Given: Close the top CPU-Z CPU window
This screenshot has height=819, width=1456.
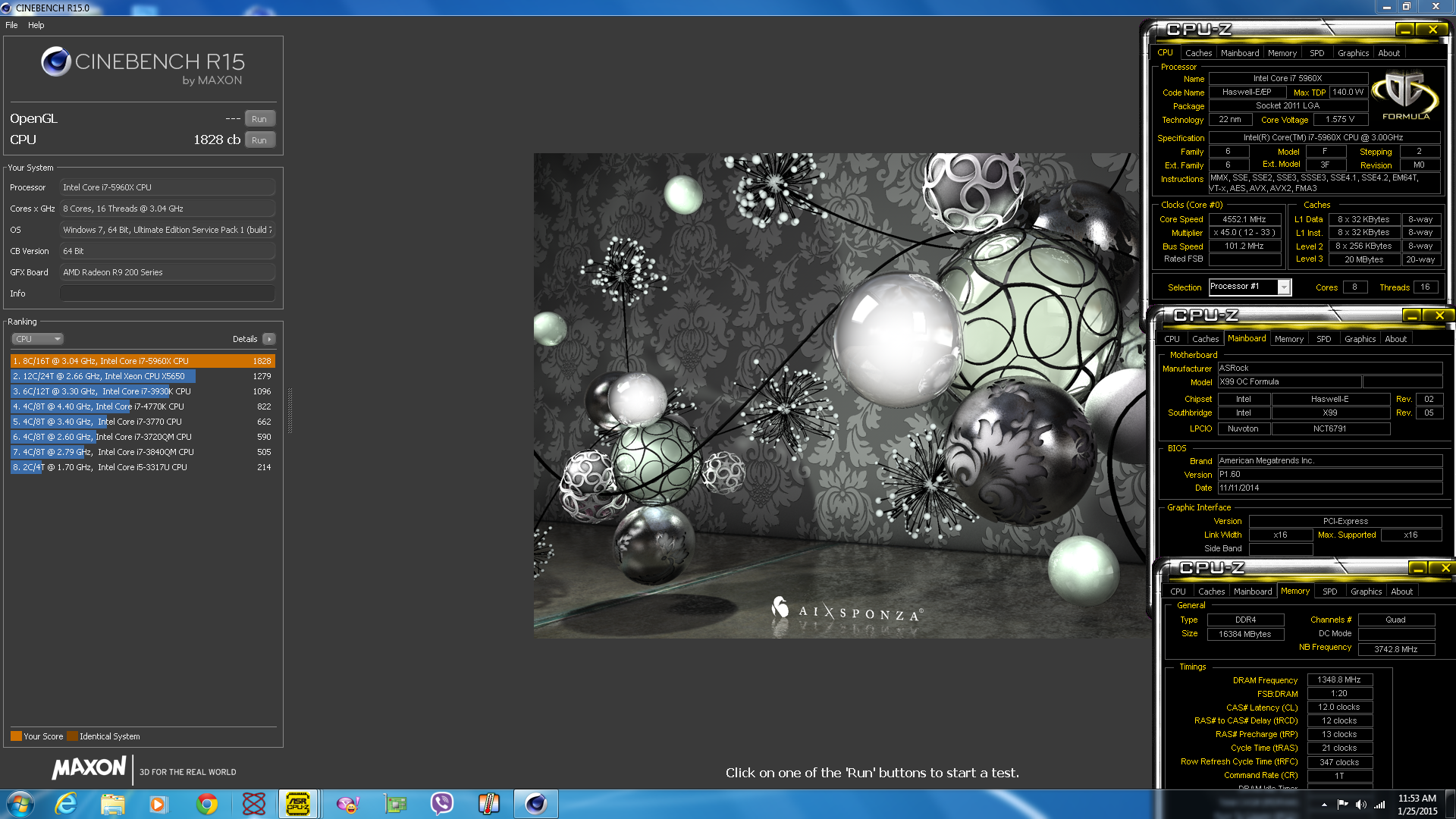Looking at the screenshot, I should click(1432, 30).
